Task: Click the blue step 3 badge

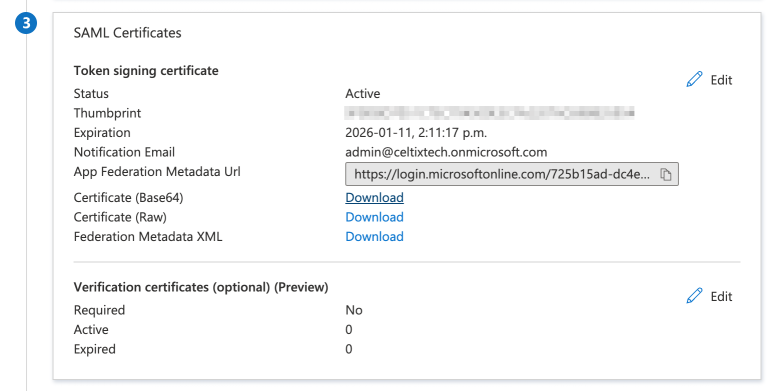Action: pos(26,24)
